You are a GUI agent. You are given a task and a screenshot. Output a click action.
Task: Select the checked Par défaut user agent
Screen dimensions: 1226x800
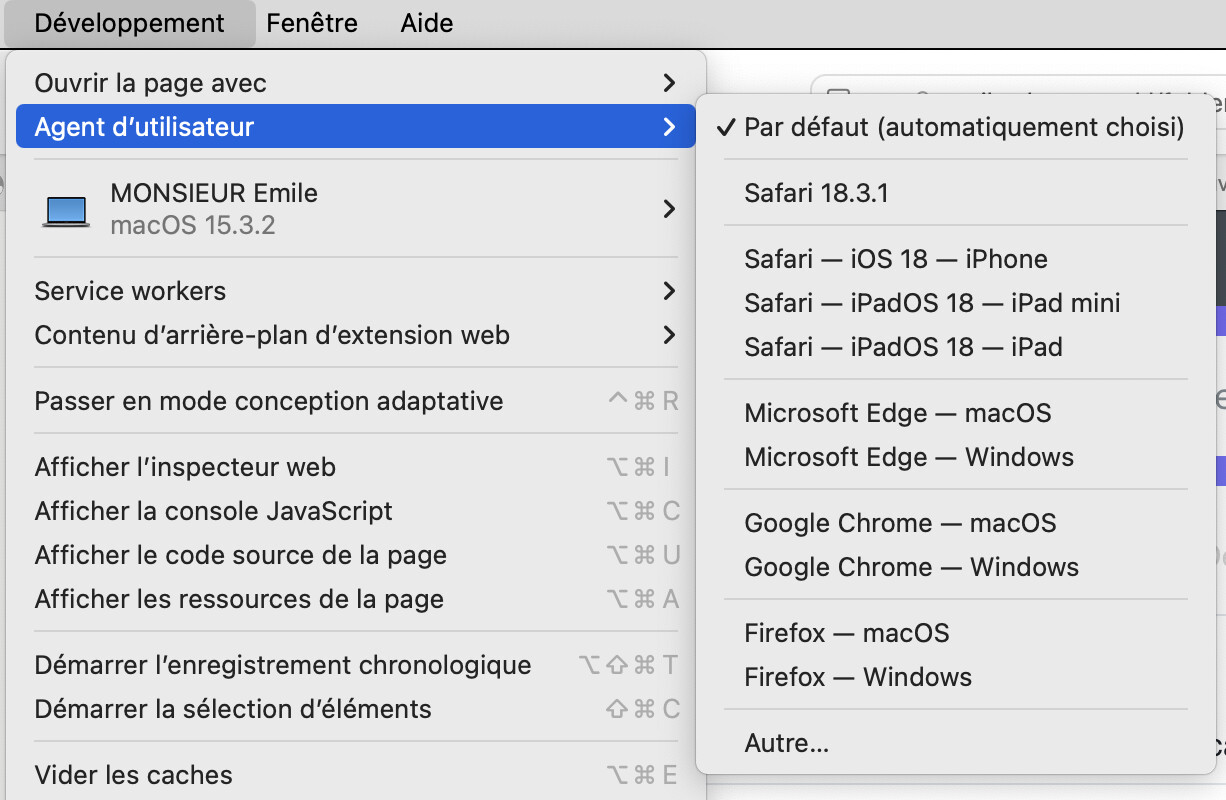click(955, 127)
